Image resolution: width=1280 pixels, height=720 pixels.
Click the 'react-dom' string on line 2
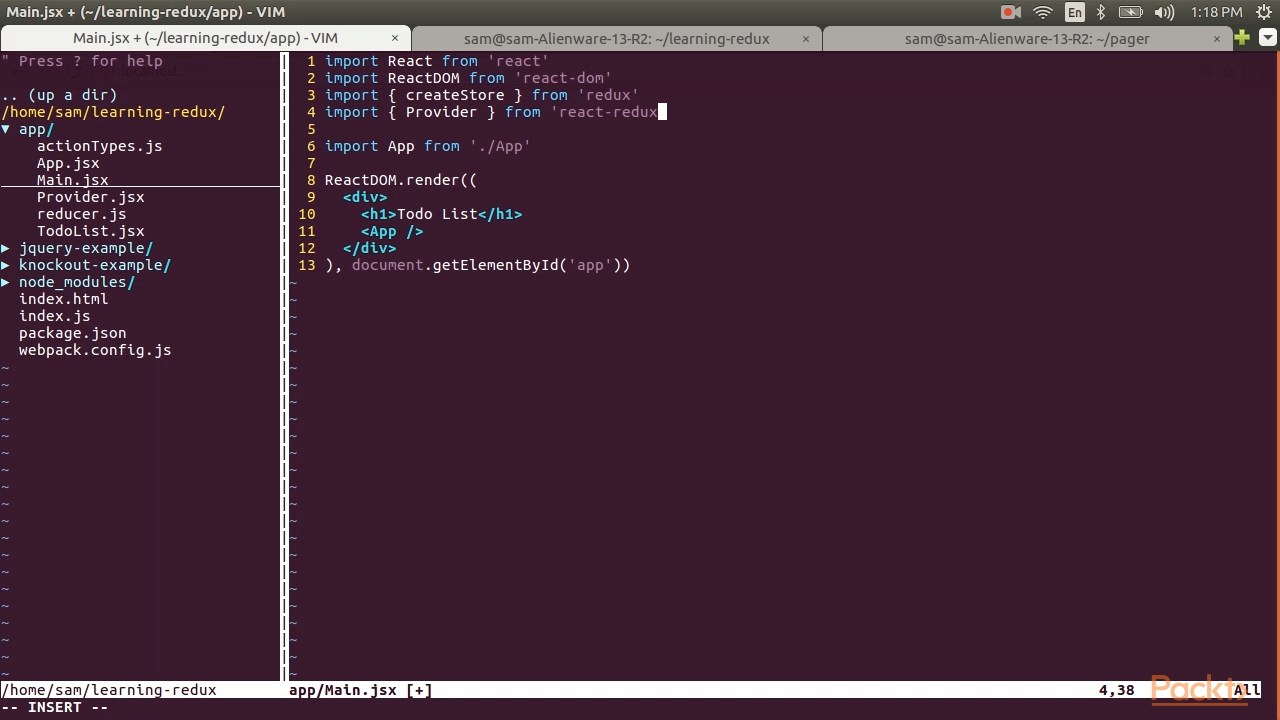562,78
